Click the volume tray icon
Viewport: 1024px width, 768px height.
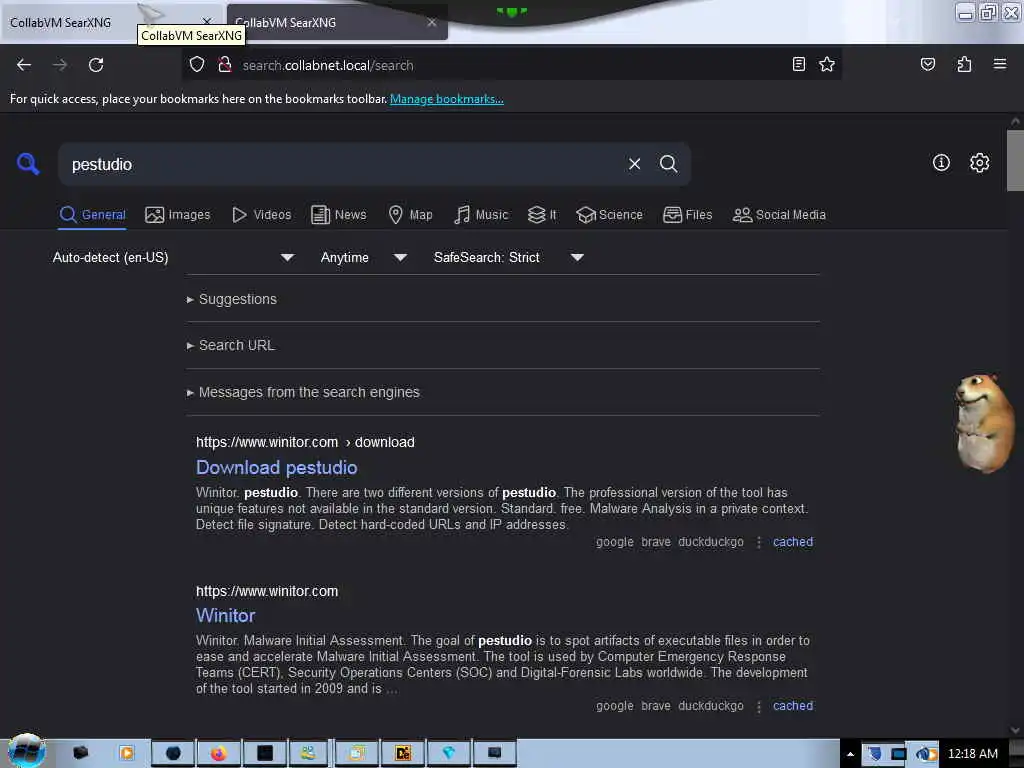pyautogui.click(x=925, y=754)
